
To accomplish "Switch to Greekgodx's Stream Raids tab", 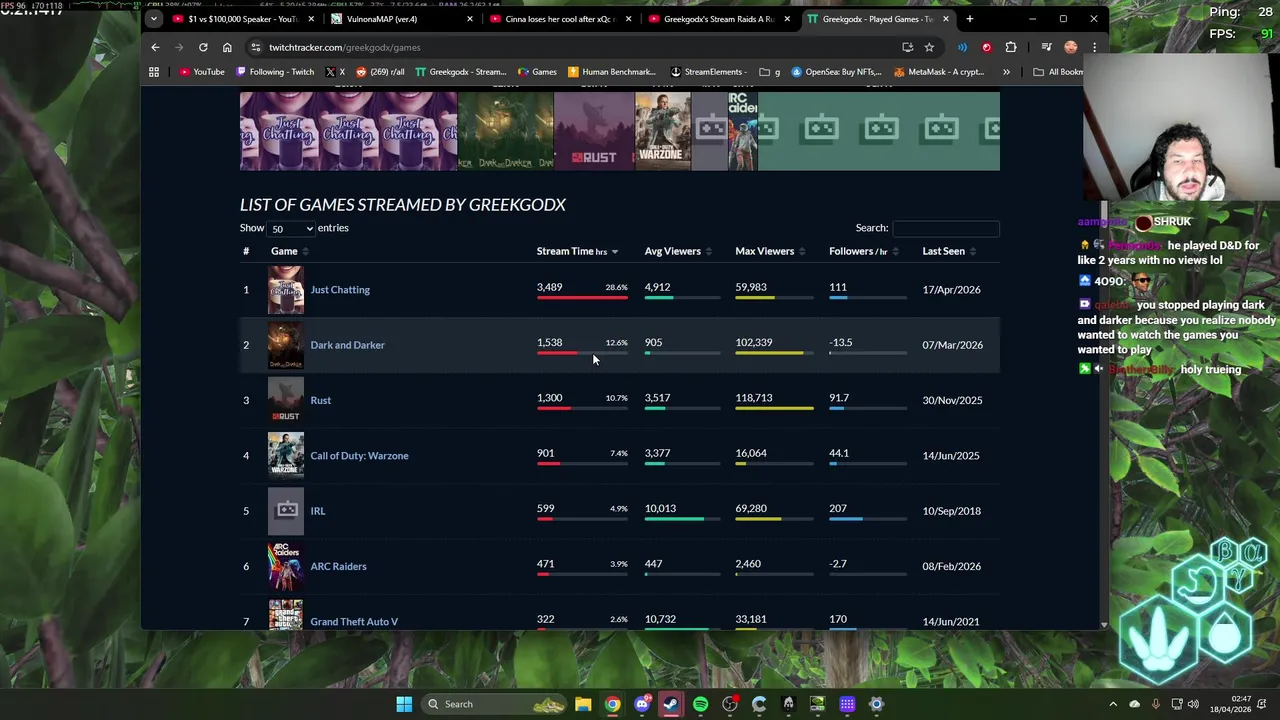I will [719, 19].
